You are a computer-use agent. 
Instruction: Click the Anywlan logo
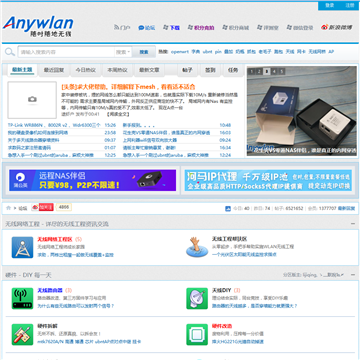tap(38, 26)
